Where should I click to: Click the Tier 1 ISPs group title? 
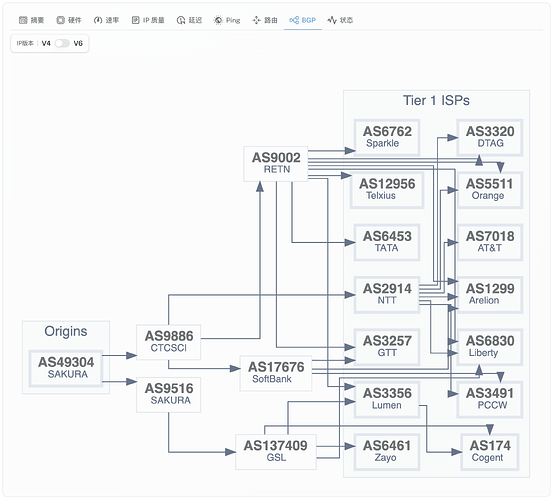pyautogui.click(x=436, y=100)
